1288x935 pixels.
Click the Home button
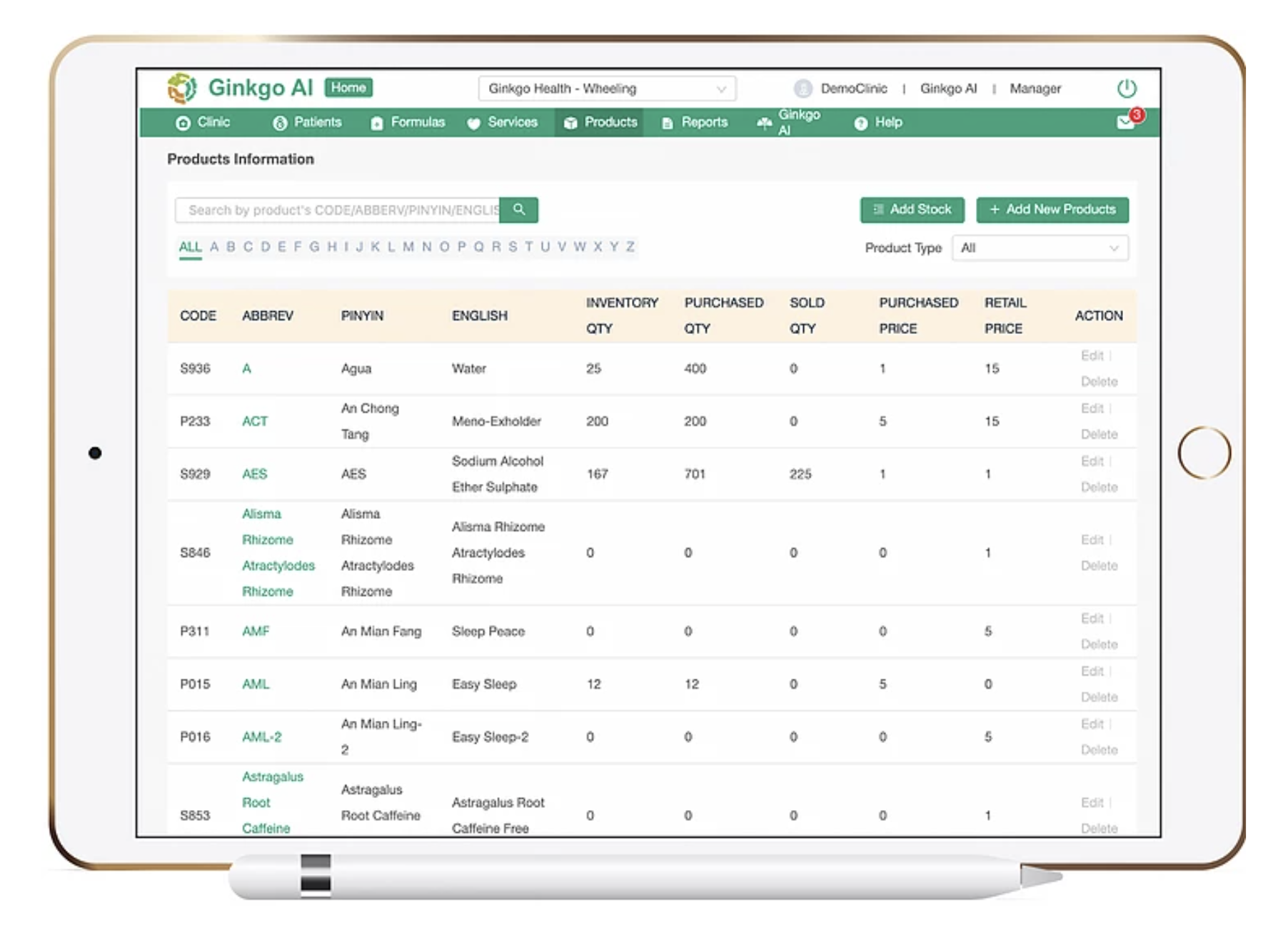[348, 87]
